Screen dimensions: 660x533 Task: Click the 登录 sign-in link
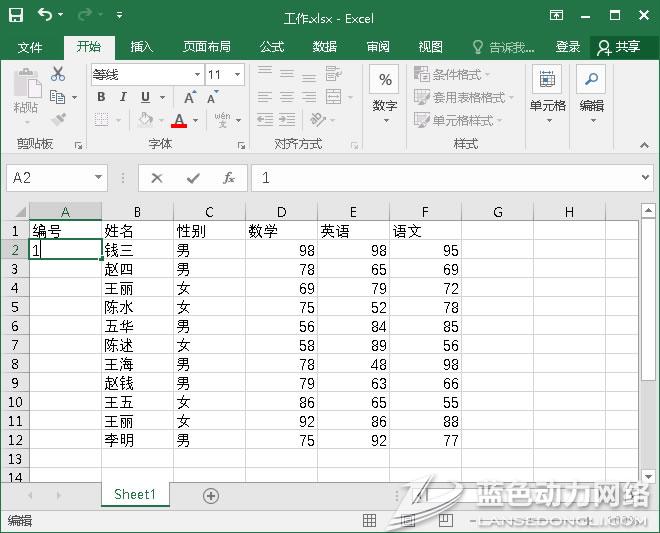(568, 47)
